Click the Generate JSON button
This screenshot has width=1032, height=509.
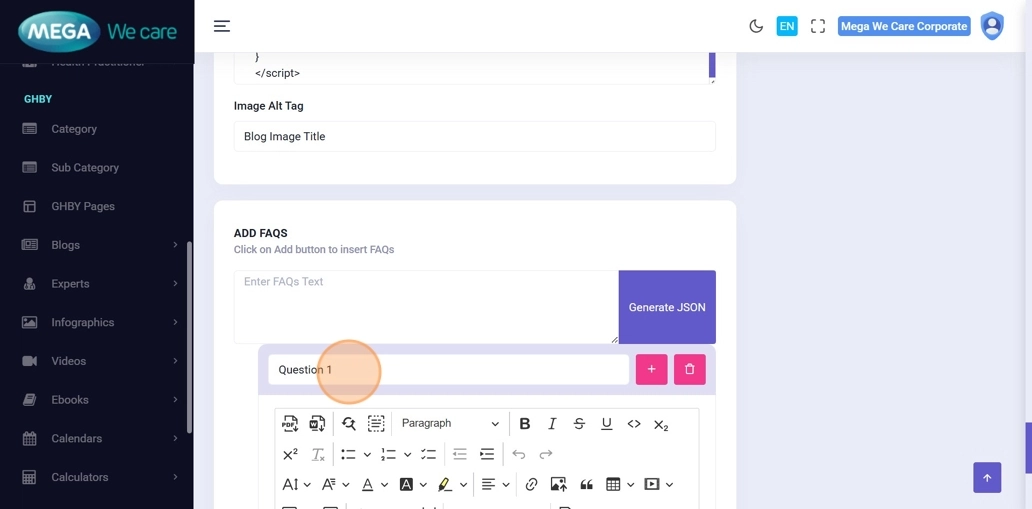click(x=667, y=307)
